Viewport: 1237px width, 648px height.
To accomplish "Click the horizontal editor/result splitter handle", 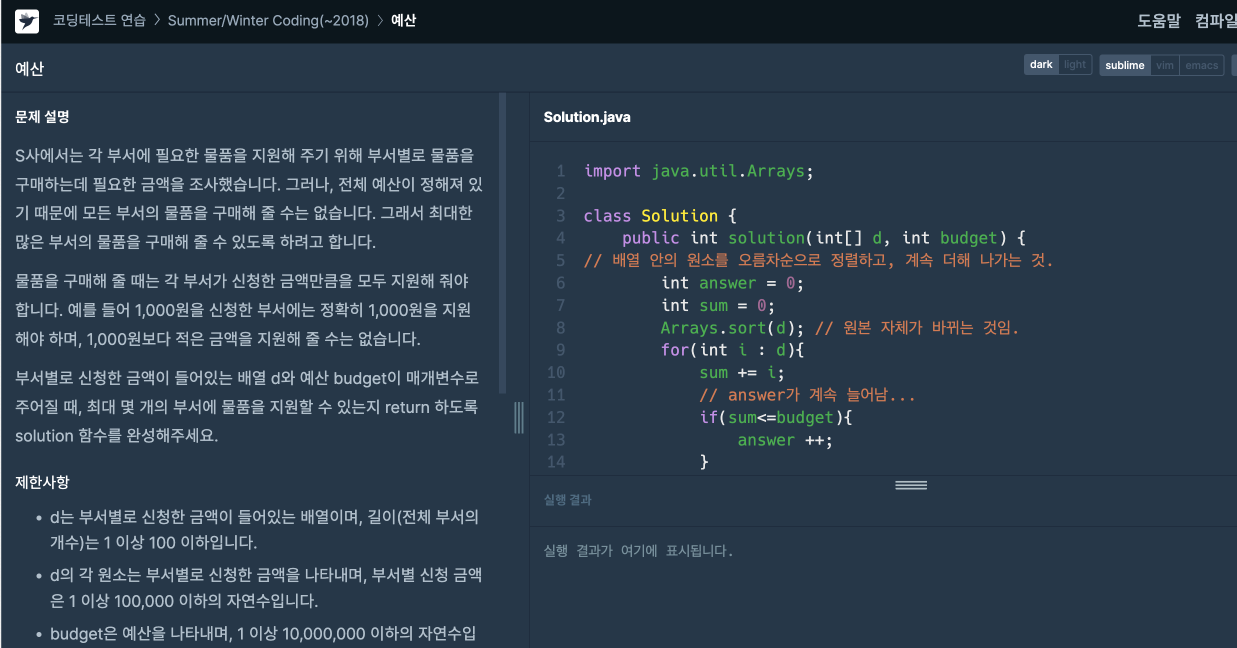I will (x=911, y=485).
